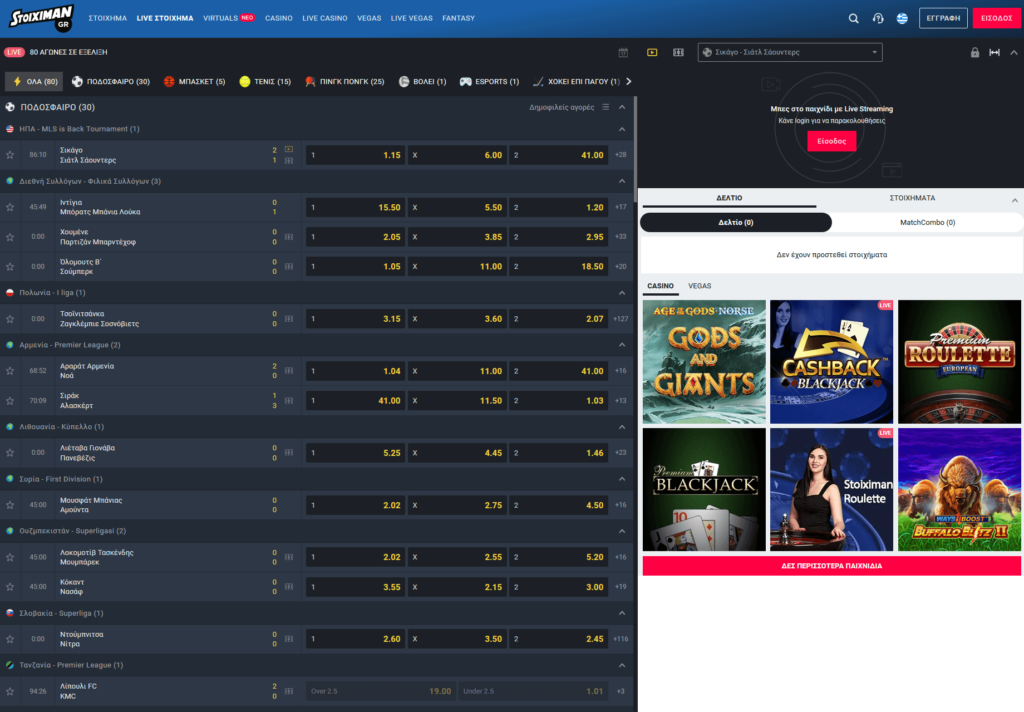Screen dimensions: 1024x712
Task: Click the streaming icon for Σικάγο match
Action: click(289, 150)
